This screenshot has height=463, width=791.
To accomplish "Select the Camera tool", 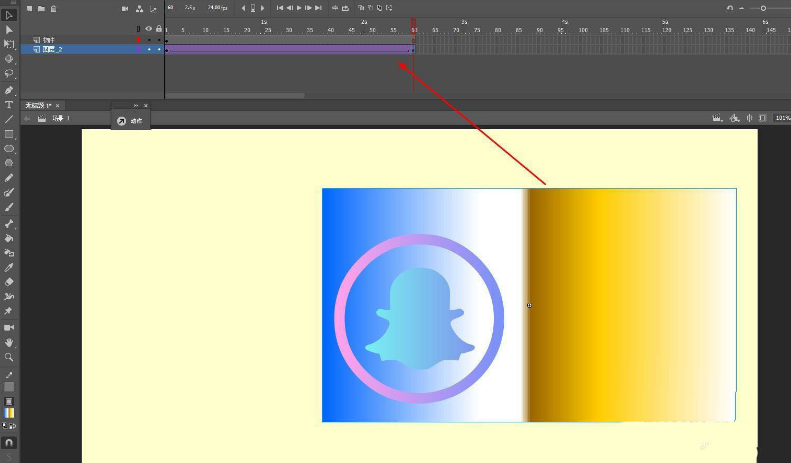I will [9, 328].
